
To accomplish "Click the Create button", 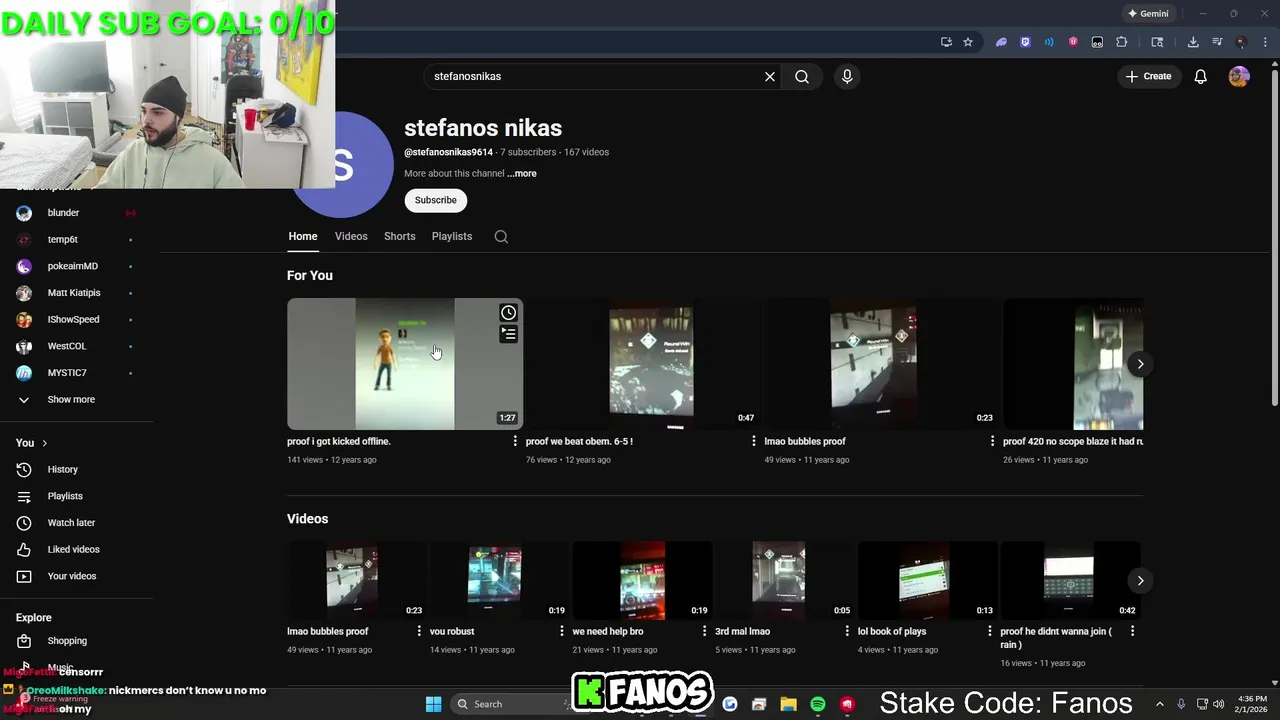I will click(x=1148, y=76).
